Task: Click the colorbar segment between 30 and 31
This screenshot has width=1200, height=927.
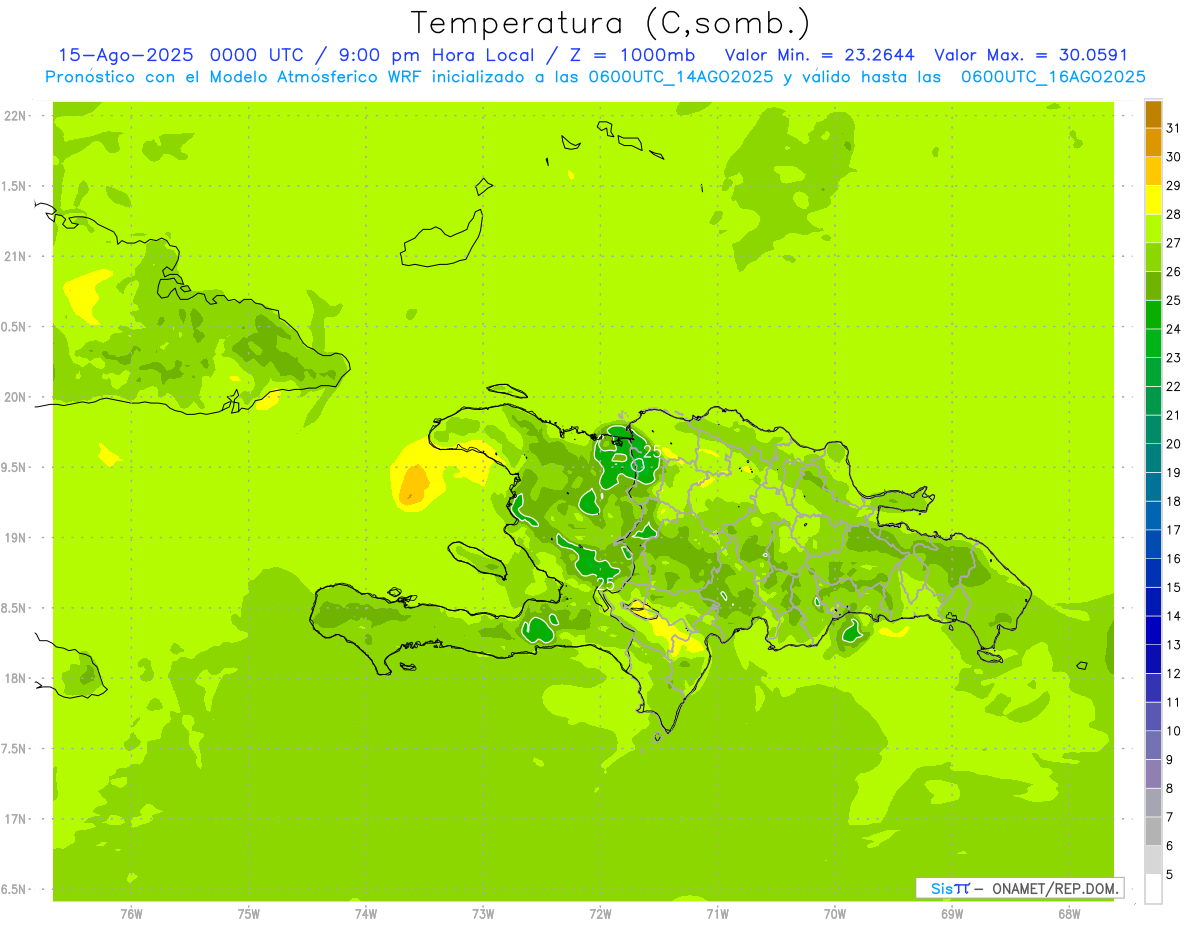Action: click(1153, 143)
